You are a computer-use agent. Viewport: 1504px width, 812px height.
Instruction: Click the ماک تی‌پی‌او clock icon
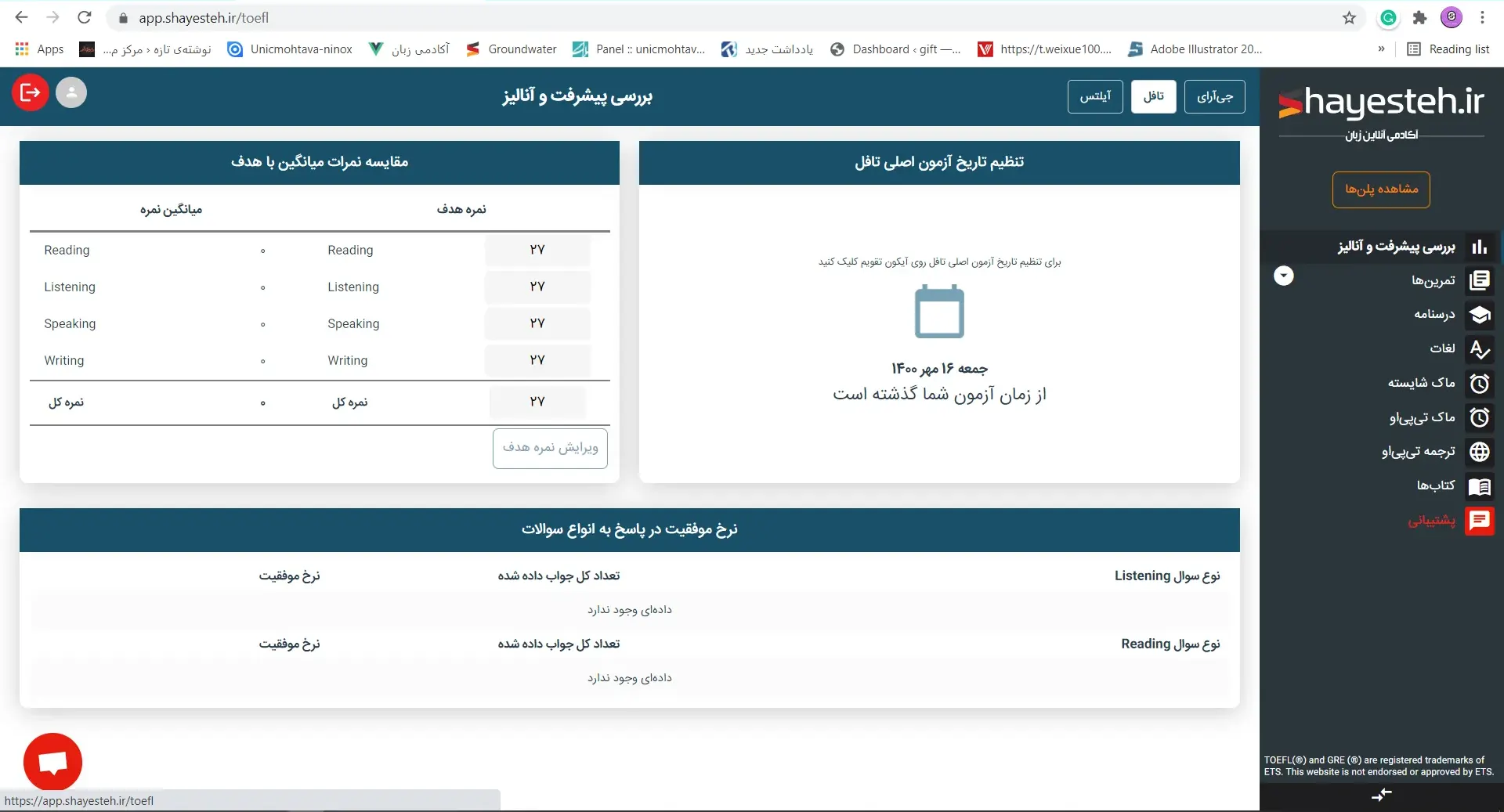point(1480,418)
